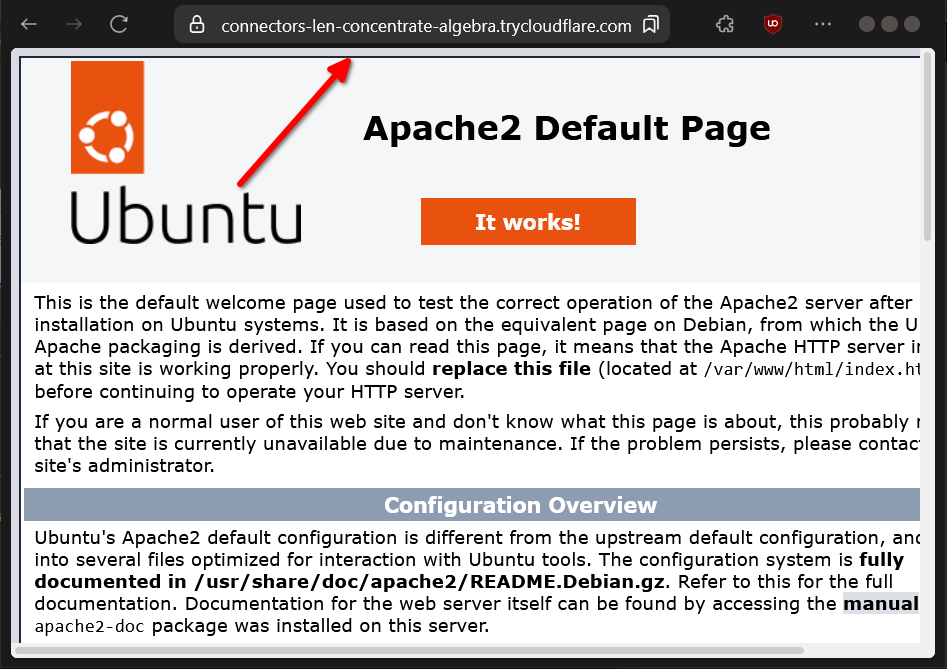Click the padlock site security icon
The height and width of the screenshot is (669, 947).
[x=197, y=25]
